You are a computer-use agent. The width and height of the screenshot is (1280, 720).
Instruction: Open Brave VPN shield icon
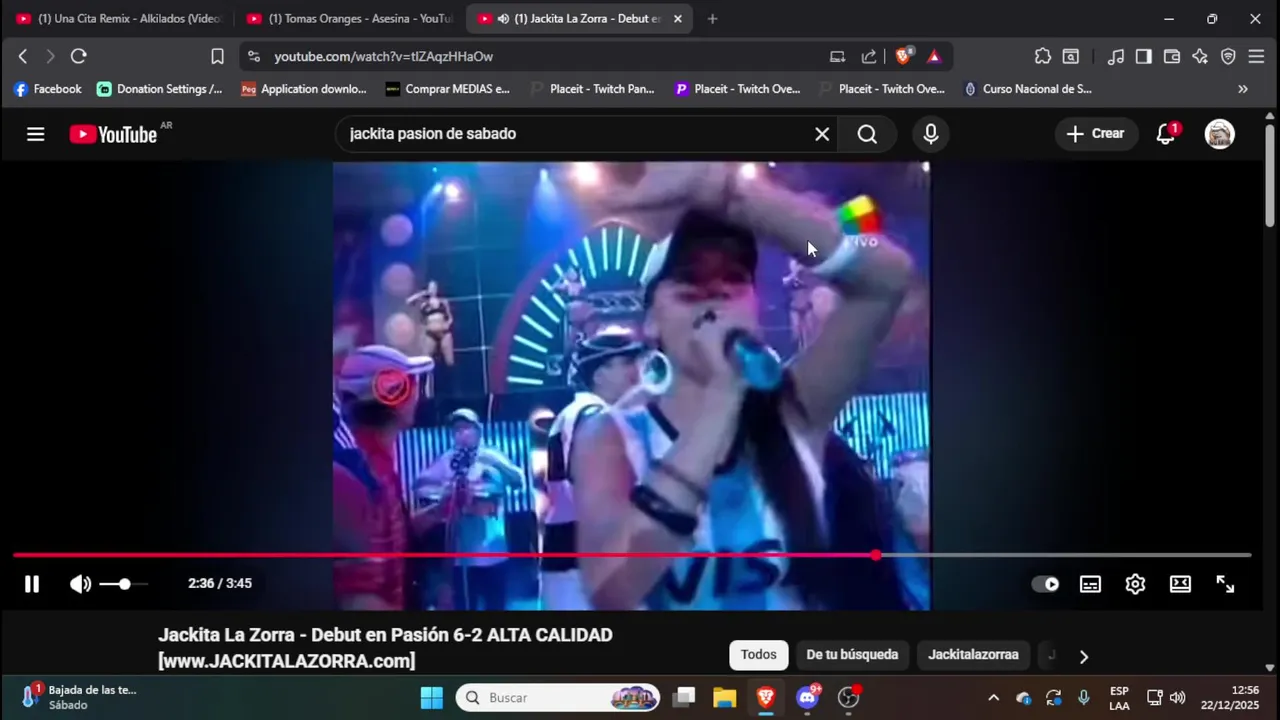(x=1228, y=56)
